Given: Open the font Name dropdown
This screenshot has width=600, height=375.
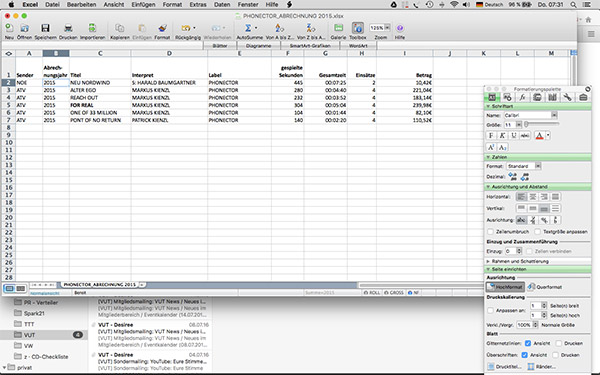Looking at the screenshot, I should 554,115.
